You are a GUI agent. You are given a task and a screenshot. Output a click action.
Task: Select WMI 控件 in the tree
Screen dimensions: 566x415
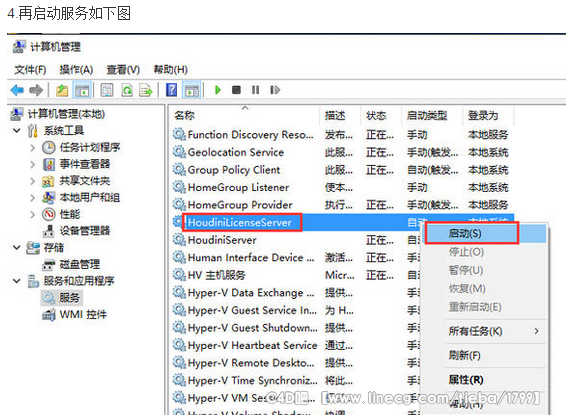pos(83,315)
